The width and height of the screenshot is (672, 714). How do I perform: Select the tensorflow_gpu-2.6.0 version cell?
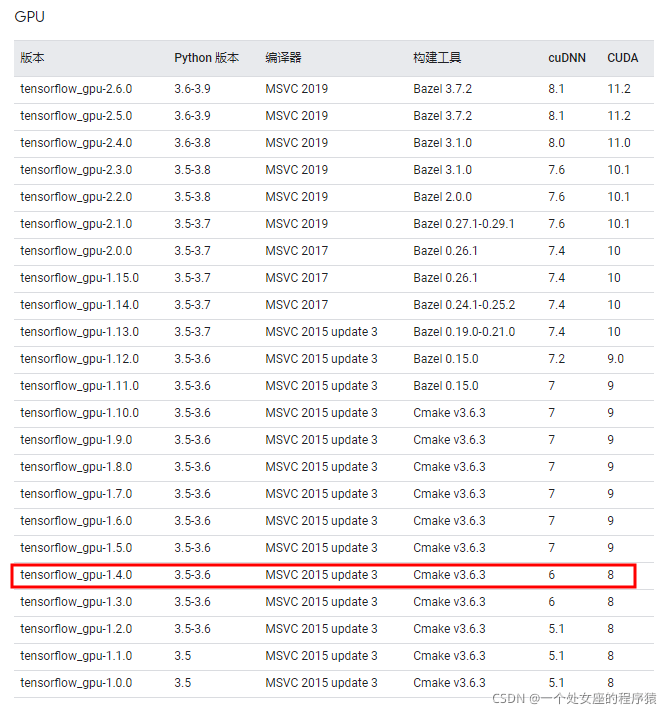pyautogui.click(x=76, y=89)
